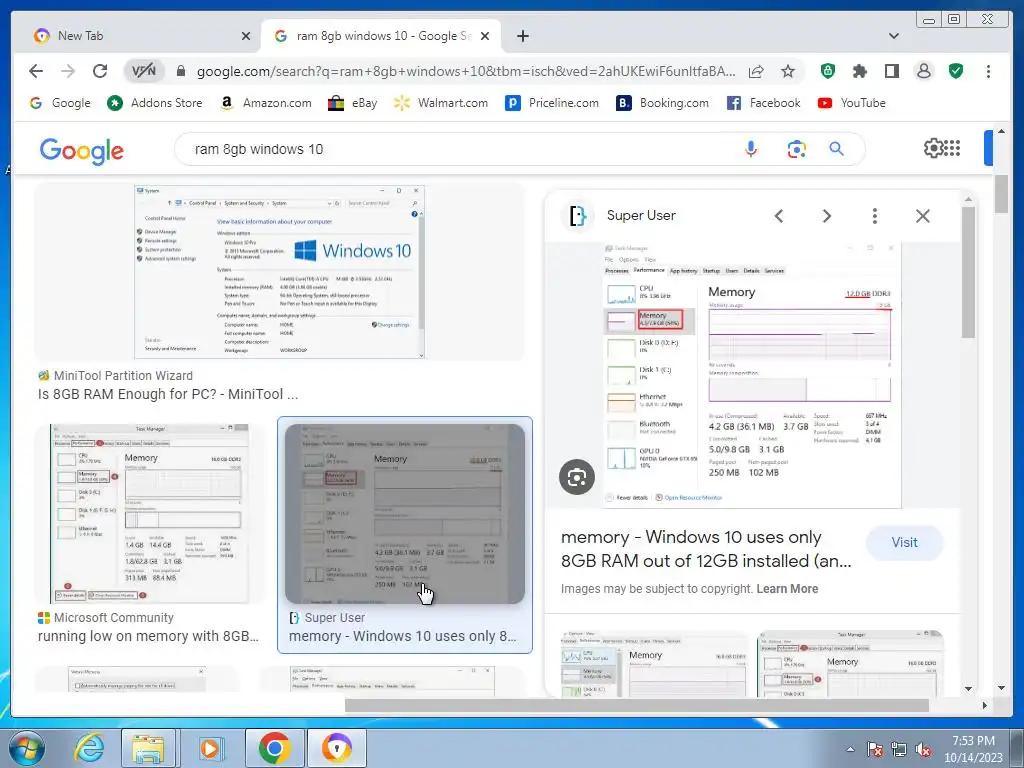Open the Google apps grid

coord(953,148)
